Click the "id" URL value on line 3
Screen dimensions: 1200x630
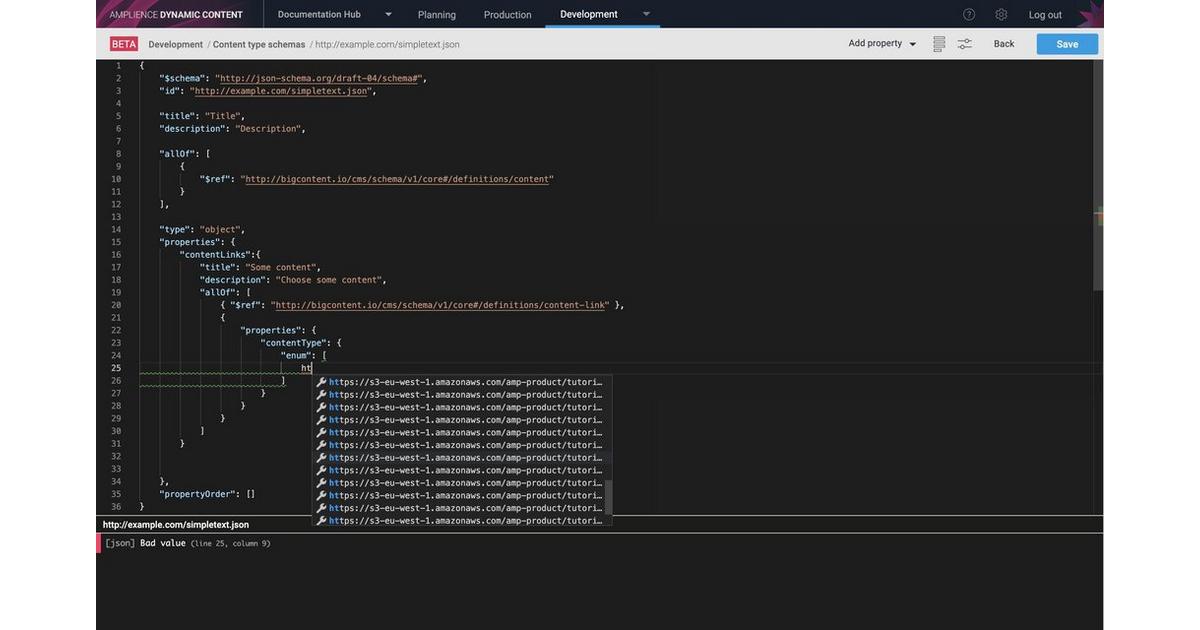(x=283, y=91)
